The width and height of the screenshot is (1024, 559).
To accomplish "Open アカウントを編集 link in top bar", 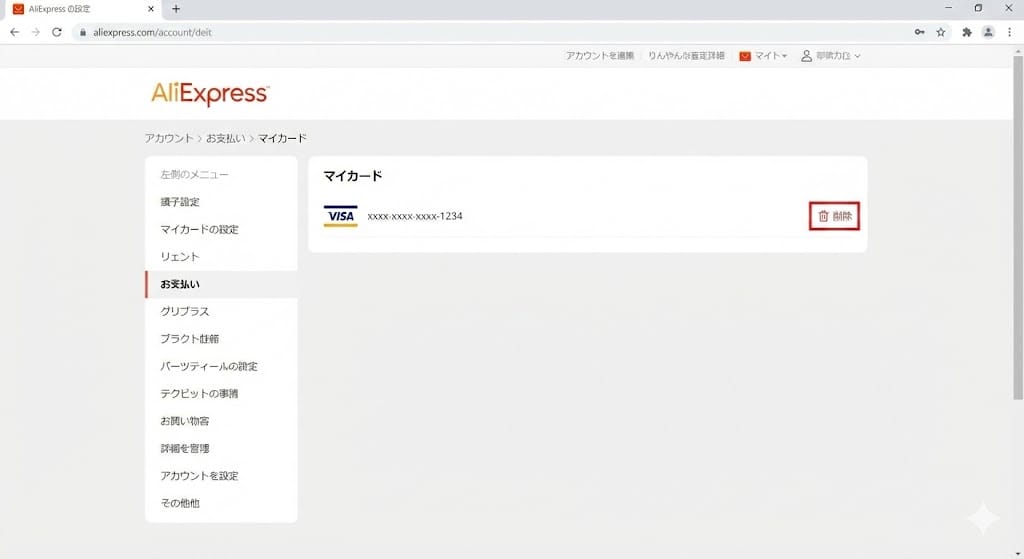I will [600, 56].
